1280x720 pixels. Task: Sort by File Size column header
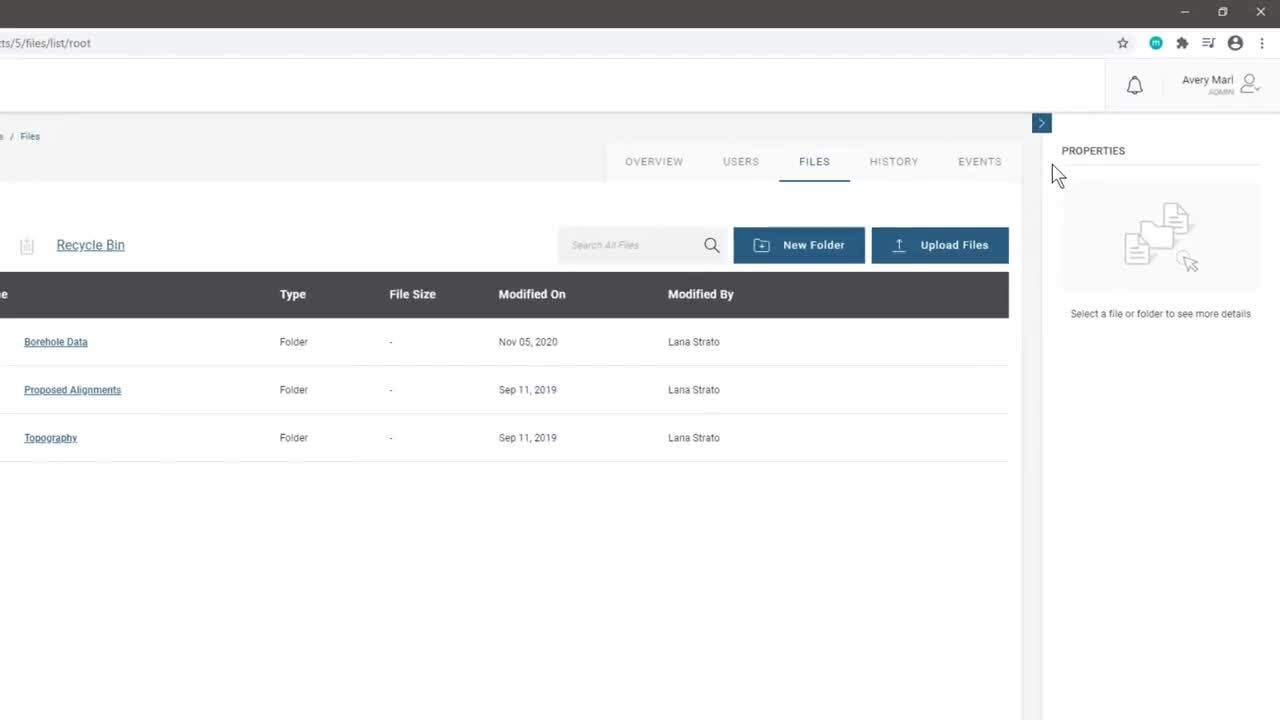[412, 294]
